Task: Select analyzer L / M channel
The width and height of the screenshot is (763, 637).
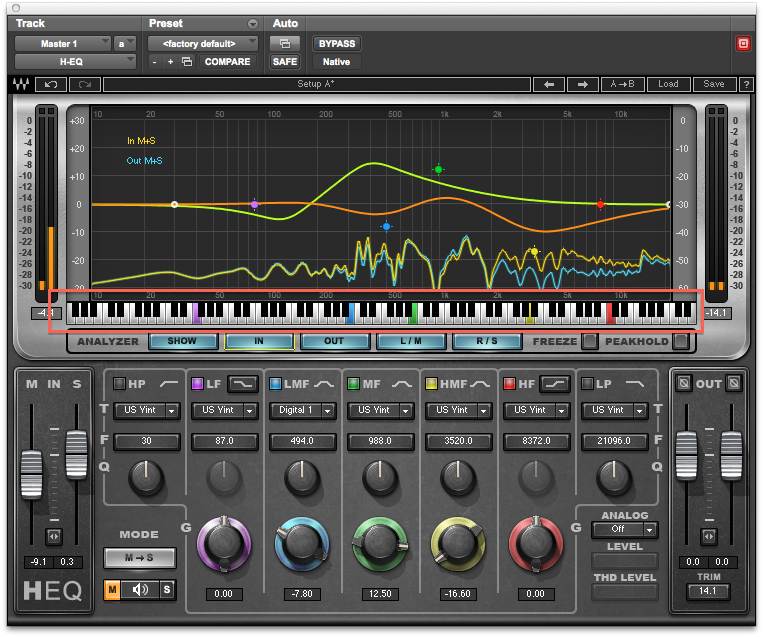Action: (x=411, y=341)
